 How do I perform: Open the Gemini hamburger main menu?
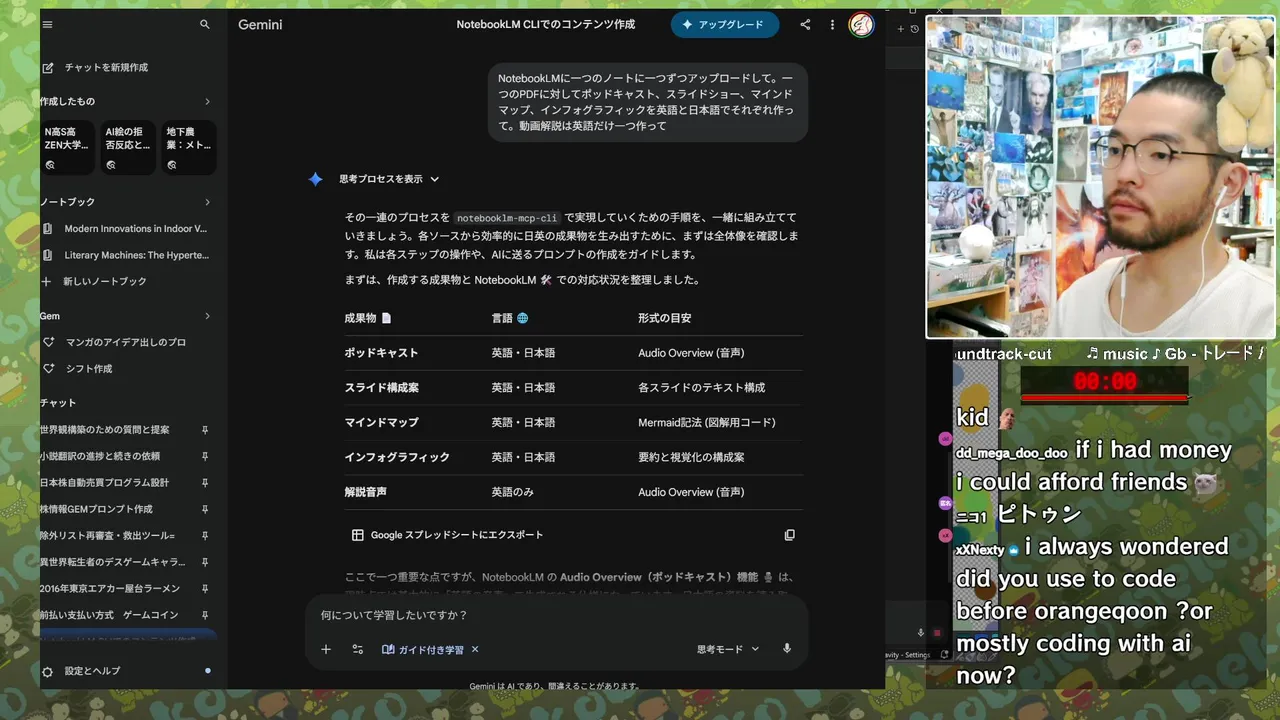click(x=47, y=24)
